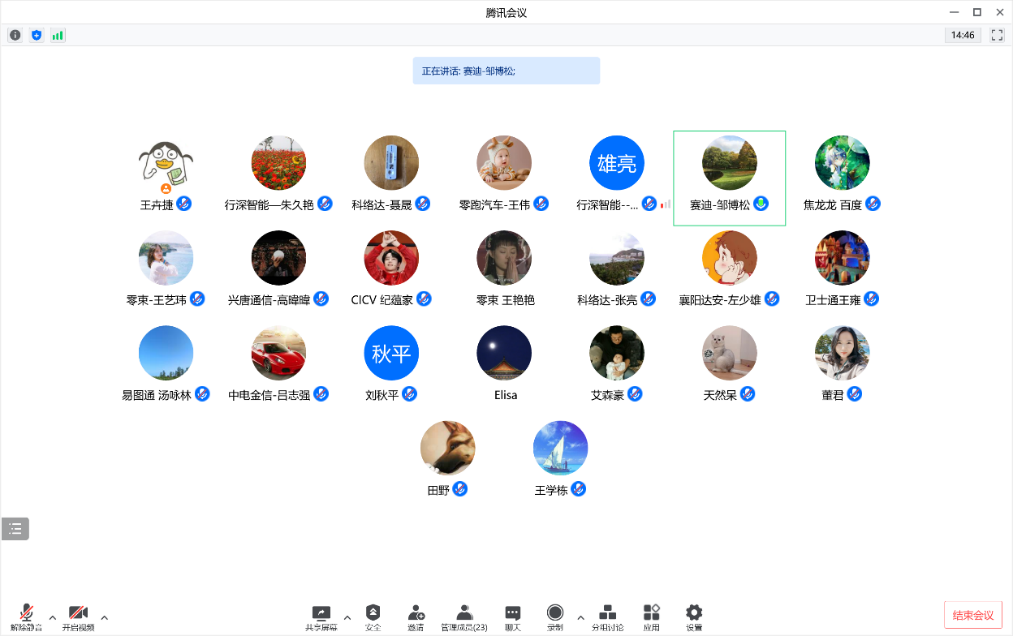Image resolution: width=1013 pixels, height=636 pixels.
Task: Click mic icon beside 中电金信-吕志强
Action: (320, 394)
